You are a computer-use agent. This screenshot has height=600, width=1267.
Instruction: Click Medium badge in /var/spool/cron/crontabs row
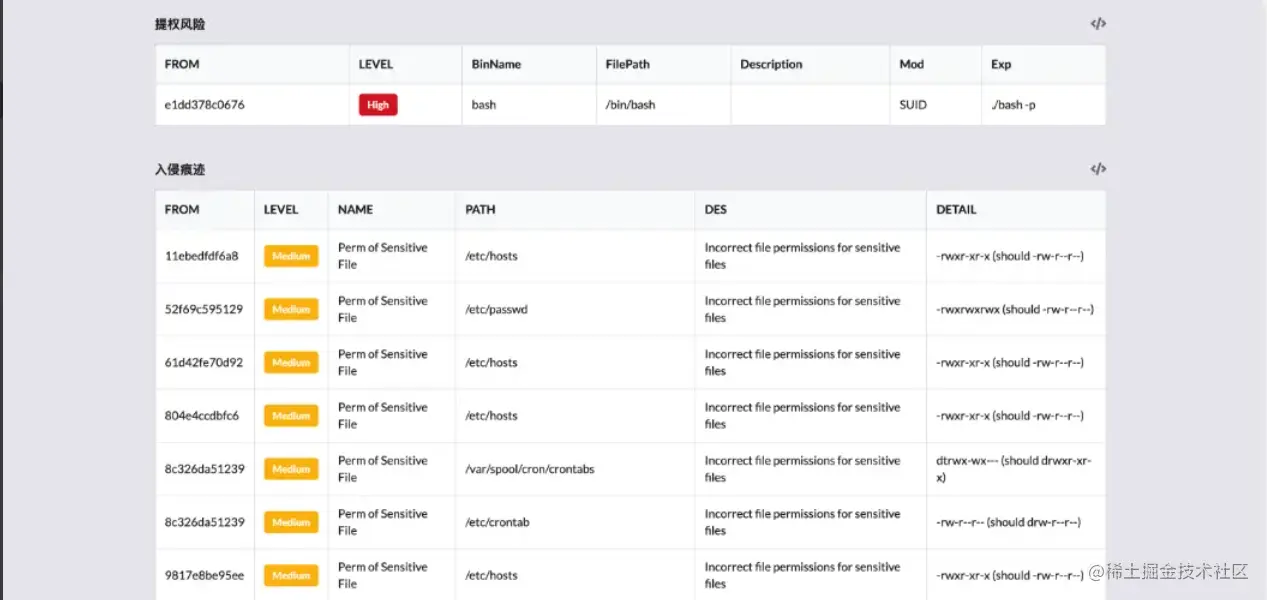pos(291,469)
